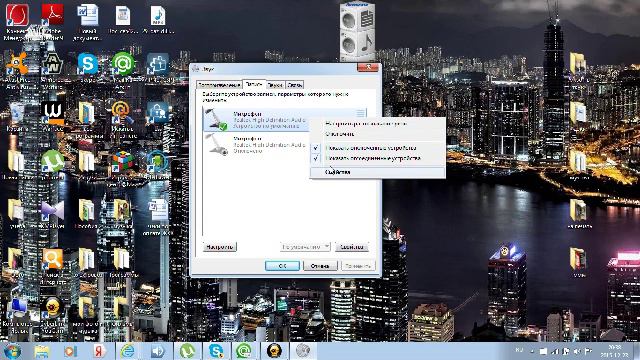Expand the 'Set Default' dropdown arrow
Screen dimensions: 640x360
[x=327, y=247]
